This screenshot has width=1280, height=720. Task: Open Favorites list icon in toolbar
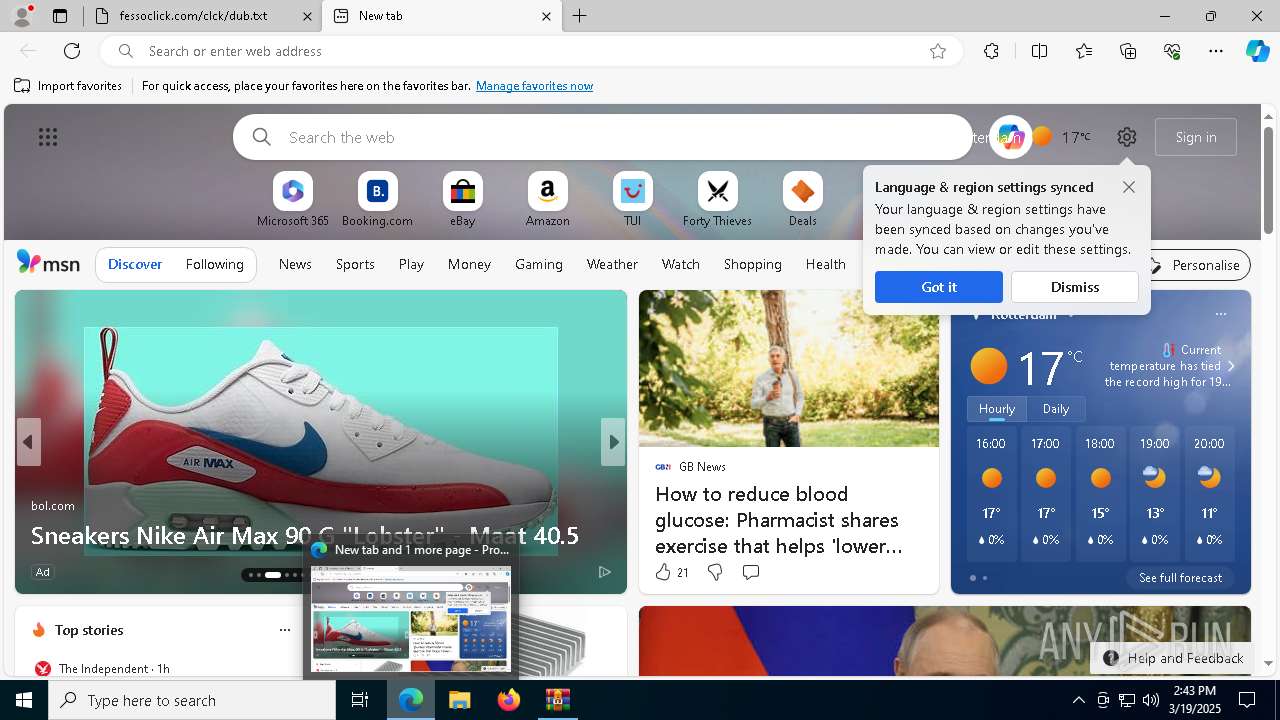pyautogui.click(x=1084, y=51)
